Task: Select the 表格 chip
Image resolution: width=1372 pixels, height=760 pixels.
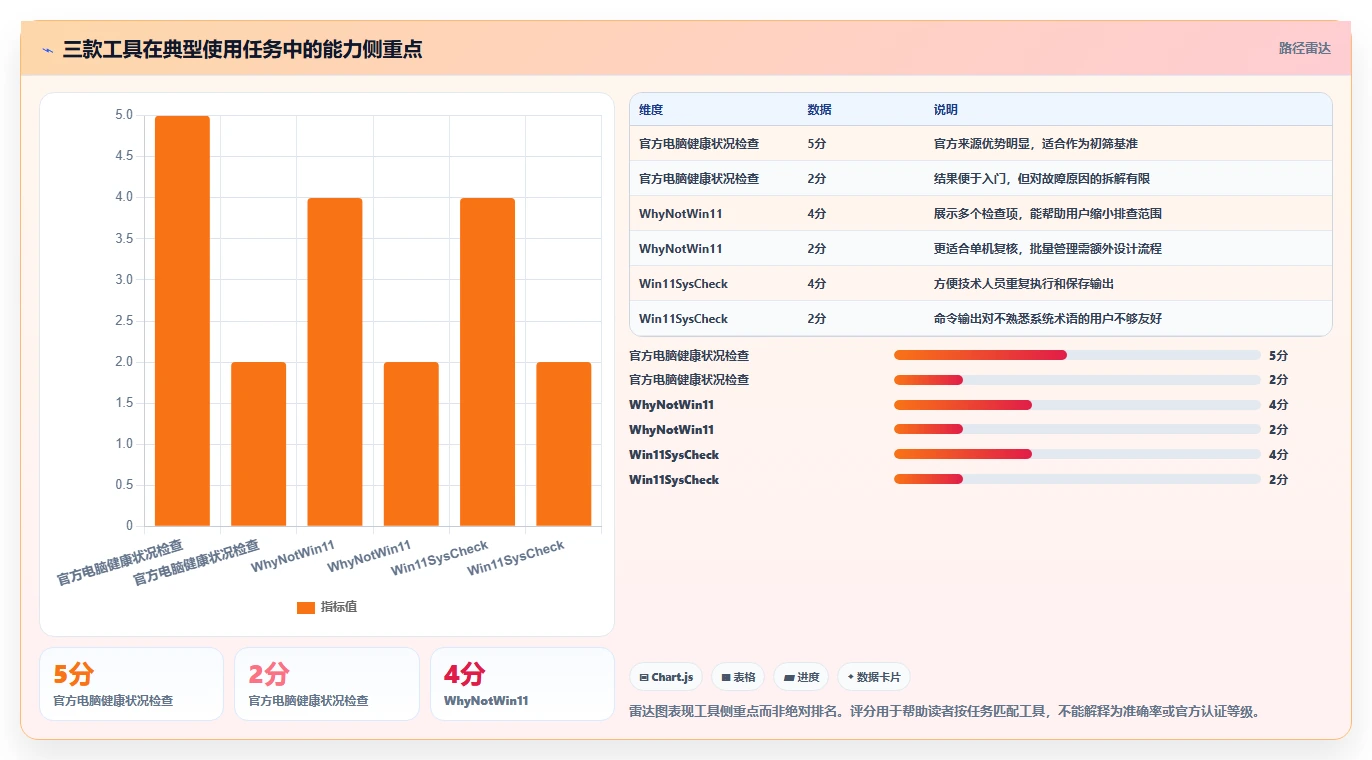Action: pos(738,677)
